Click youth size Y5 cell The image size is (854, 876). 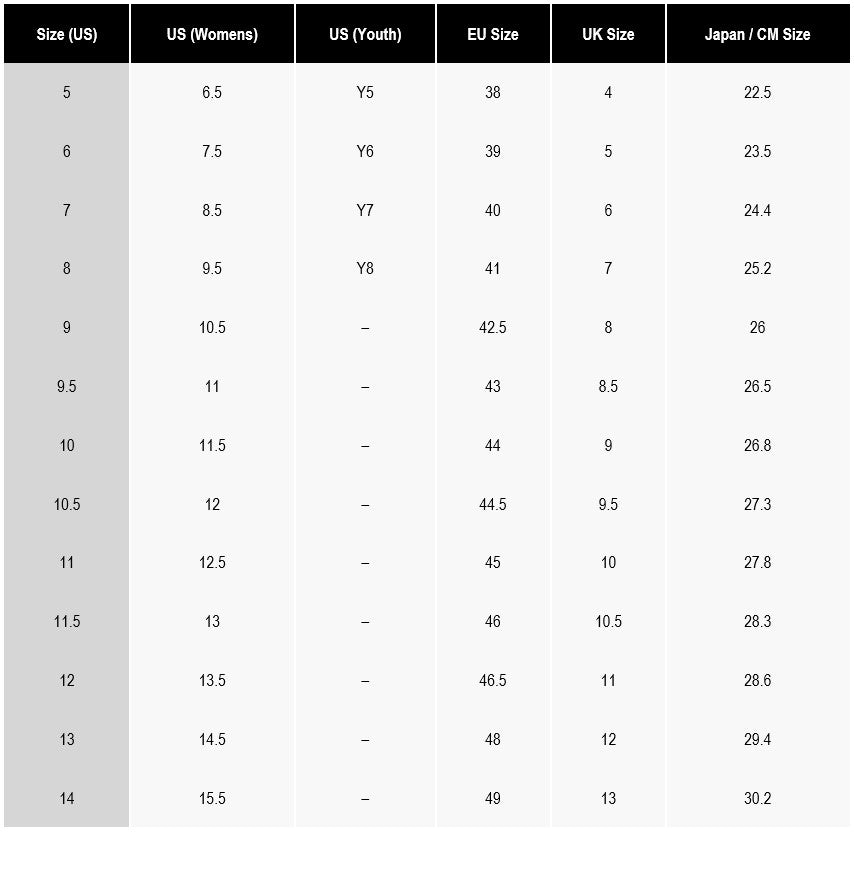(365, 93)
